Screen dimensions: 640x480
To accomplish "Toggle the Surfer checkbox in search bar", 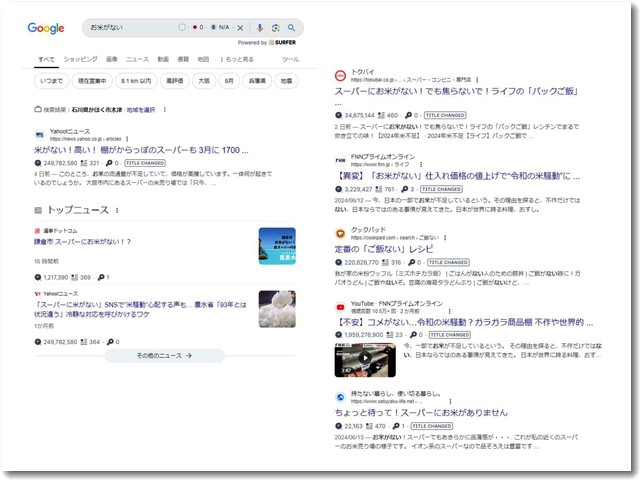I will pos(182,27).
